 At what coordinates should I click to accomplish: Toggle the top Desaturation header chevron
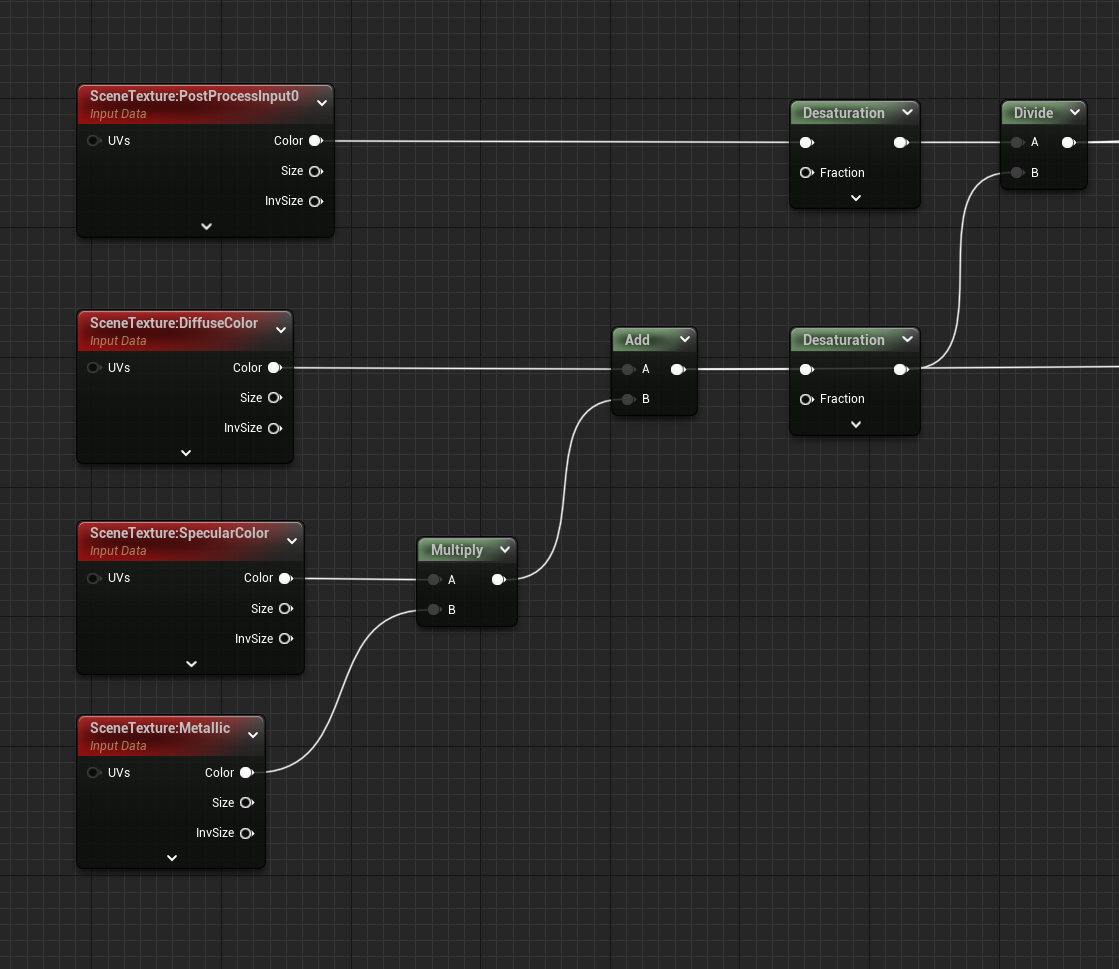tap(907, 112)
